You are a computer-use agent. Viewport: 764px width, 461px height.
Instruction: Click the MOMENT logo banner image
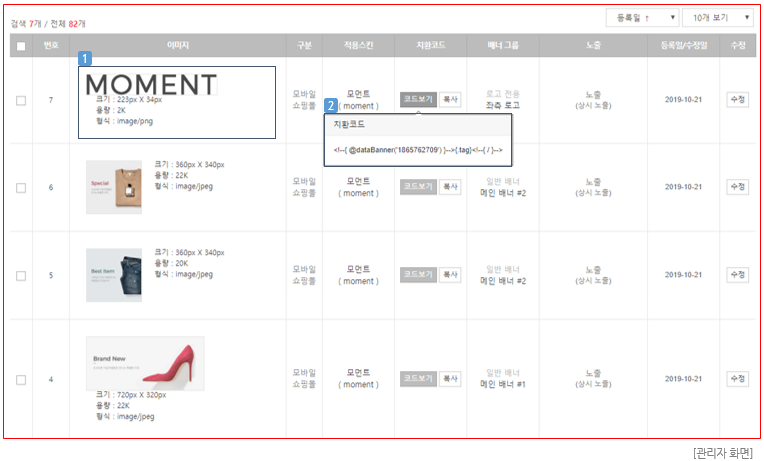point(151,85)
